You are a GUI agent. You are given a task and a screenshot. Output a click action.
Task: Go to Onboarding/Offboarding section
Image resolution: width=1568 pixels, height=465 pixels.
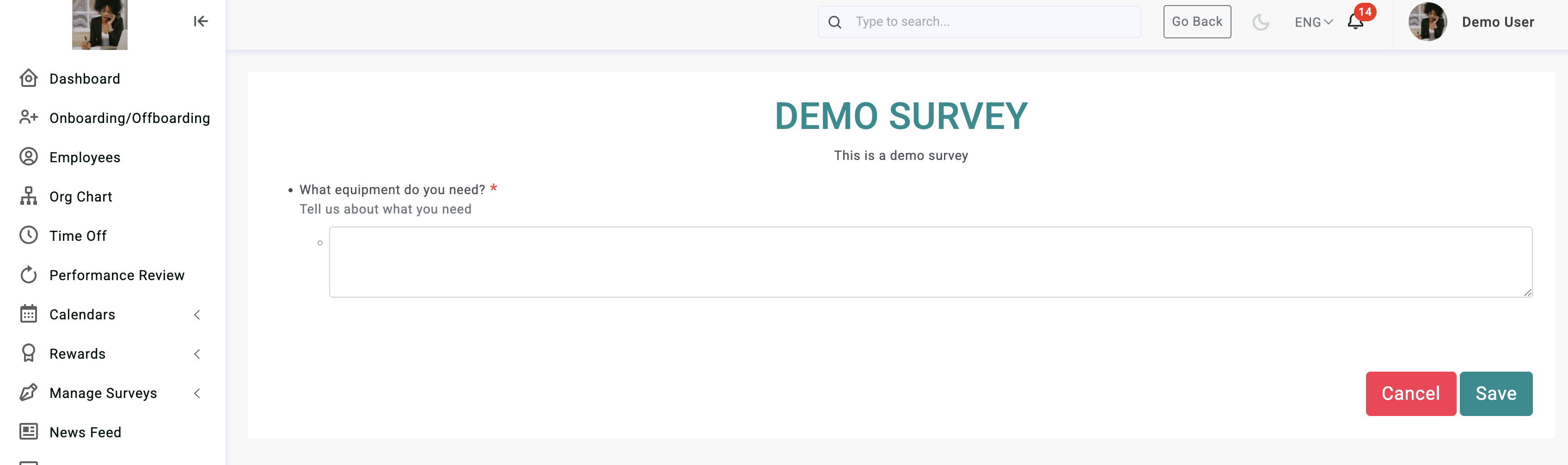point(129,118)
